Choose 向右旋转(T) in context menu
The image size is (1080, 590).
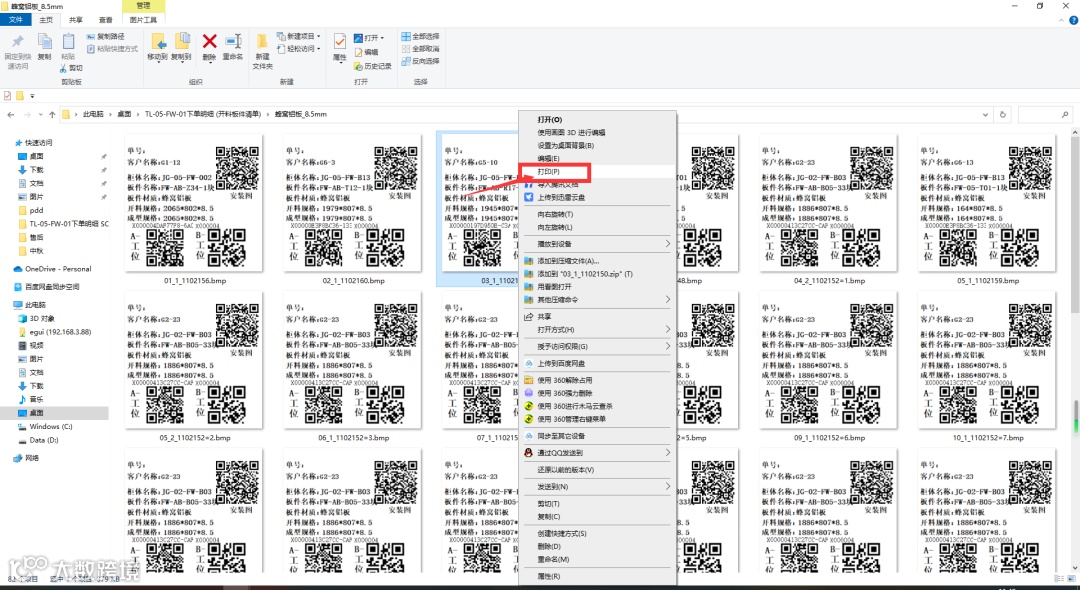(597, 214)
